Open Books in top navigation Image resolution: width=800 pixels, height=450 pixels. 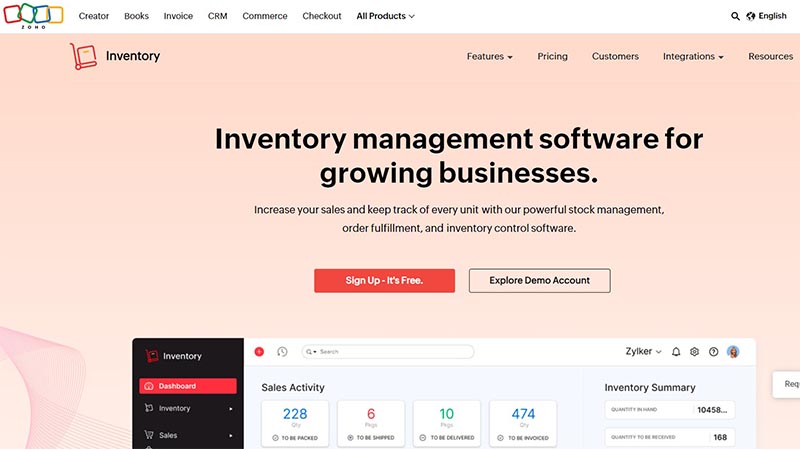point(136,16)
